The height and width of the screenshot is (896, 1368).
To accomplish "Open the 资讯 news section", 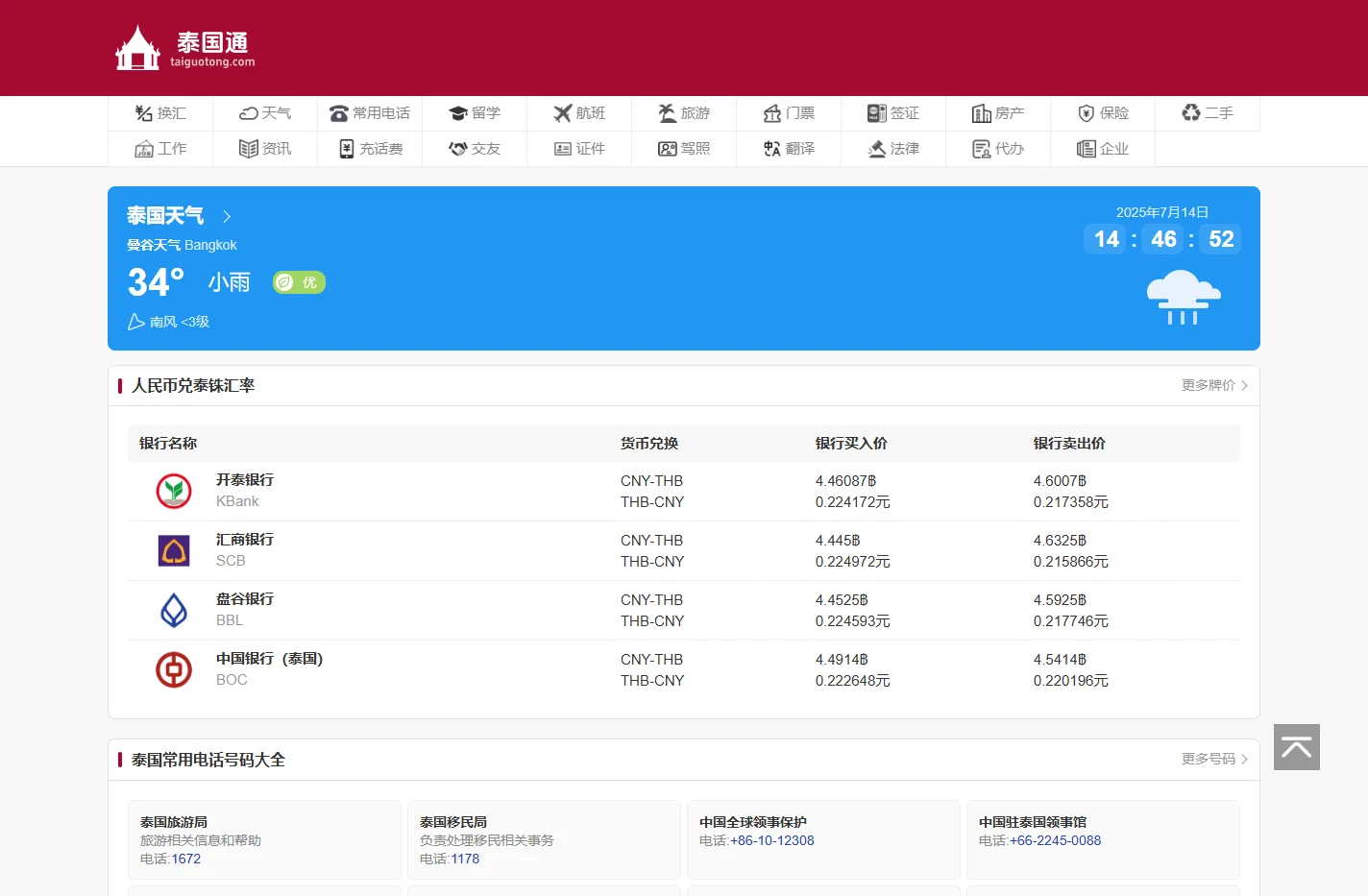I will coord(265,149).
